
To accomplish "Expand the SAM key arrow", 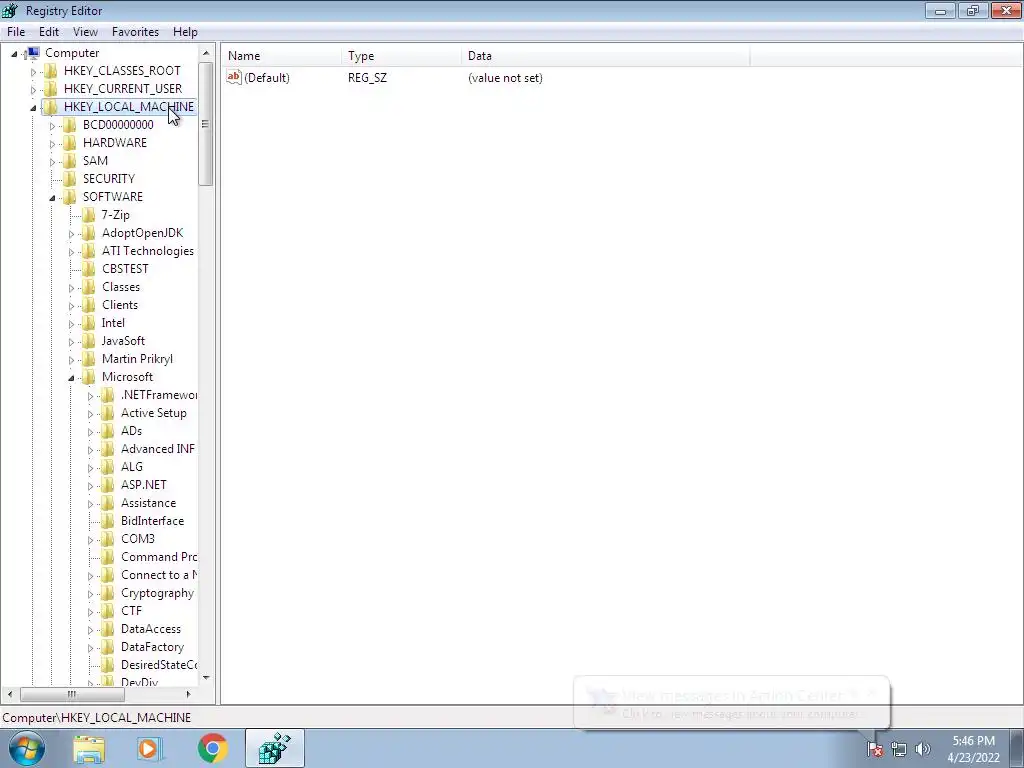I will click(52, 162).
